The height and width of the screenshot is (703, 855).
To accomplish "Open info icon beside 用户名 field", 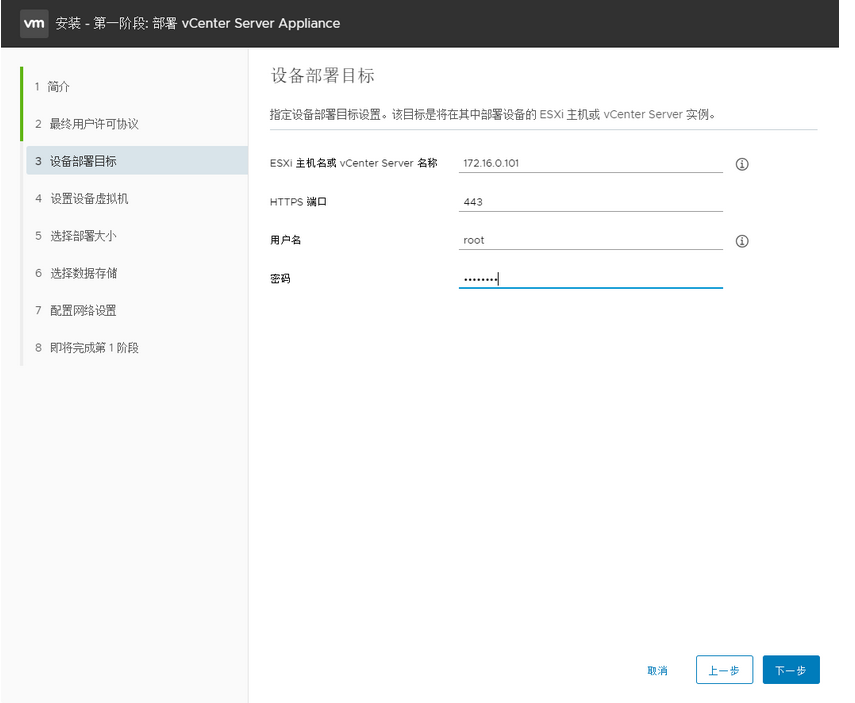I will pos(742,241).
